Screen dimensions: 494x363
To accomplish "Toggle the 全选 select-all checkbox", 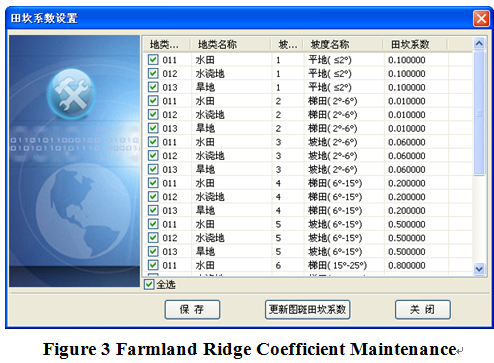I will (x=149, y=284).
